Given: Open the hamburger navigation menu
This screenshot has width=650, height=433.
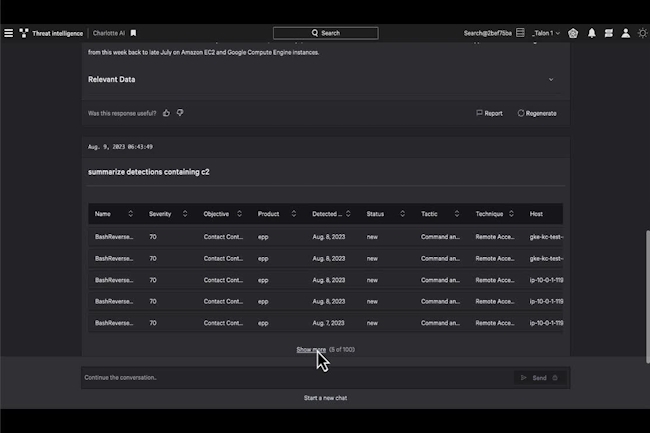Looking at the screenshot, I should 9,33.
